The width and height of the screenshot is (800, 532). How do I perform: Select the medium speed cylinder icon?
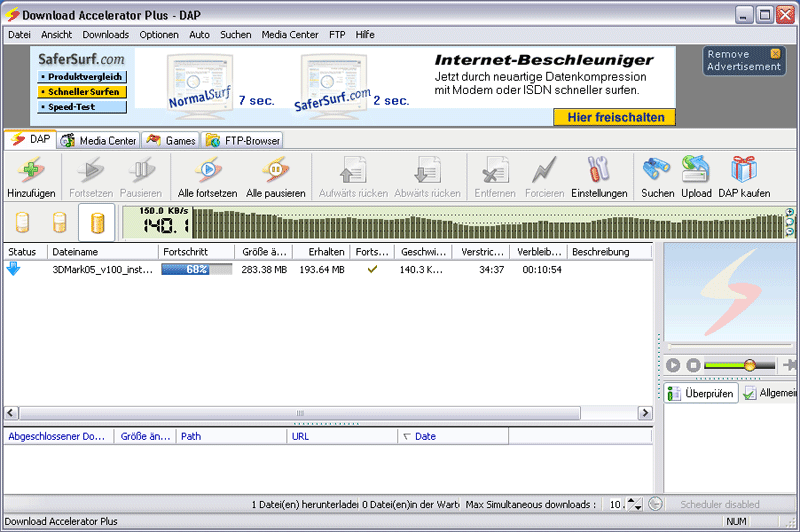click(x=59, y=223)
